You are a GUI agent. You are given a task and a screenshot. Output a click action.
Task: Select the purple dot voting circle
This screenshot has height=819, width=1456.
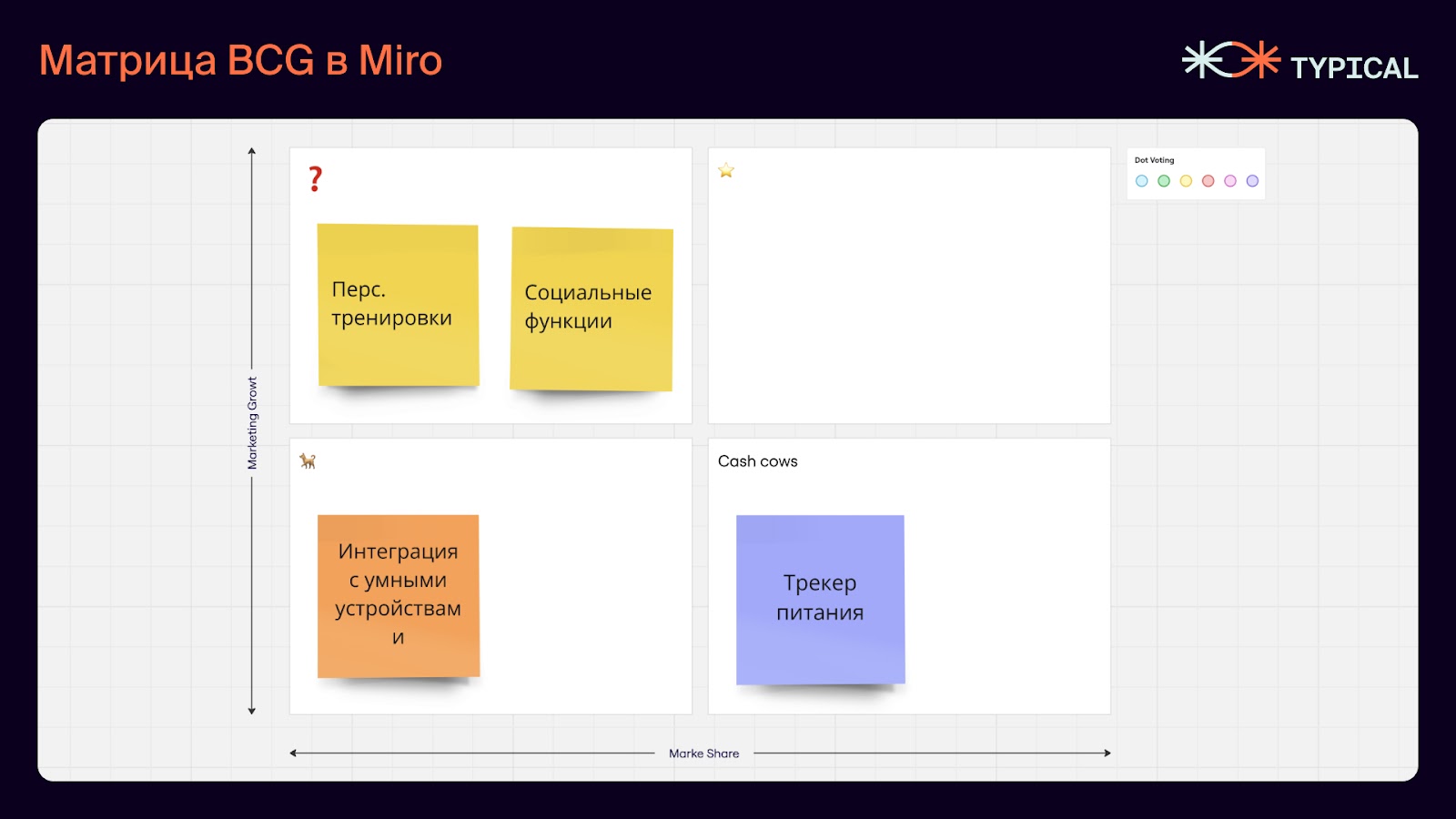point(1252,181)
